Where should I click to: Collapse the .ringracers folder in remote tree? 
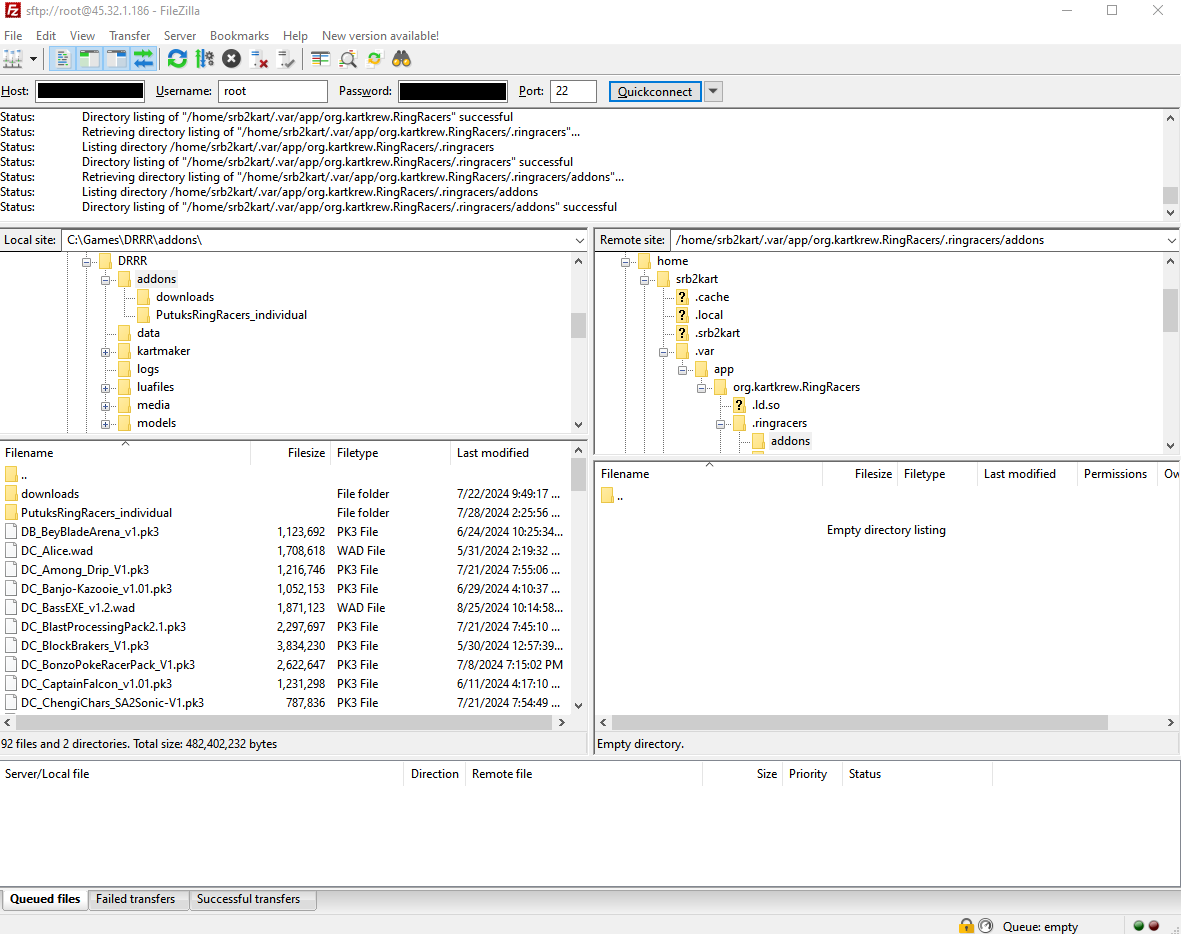coord(721,424)
